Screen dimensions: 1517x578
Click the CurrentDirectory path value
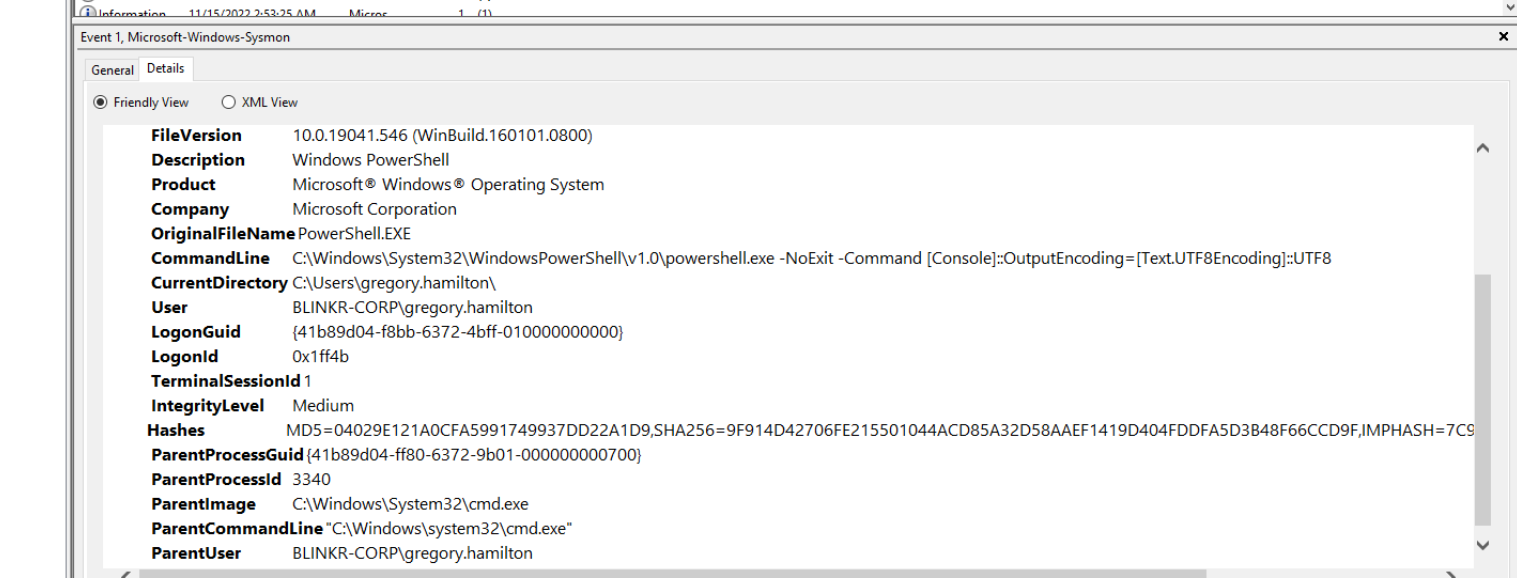coord(394,283)
